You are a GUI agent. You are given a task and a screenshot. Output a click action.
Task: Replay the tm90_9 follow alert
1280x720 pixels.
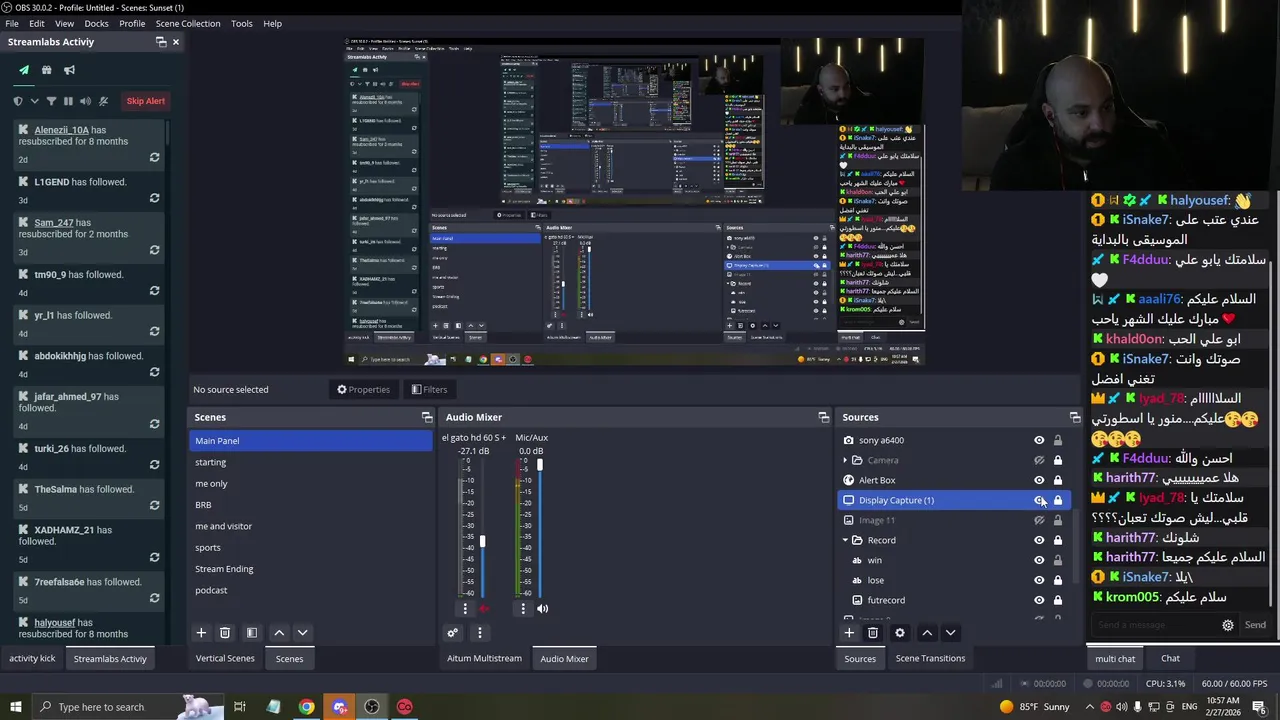[x=154, y=291]
